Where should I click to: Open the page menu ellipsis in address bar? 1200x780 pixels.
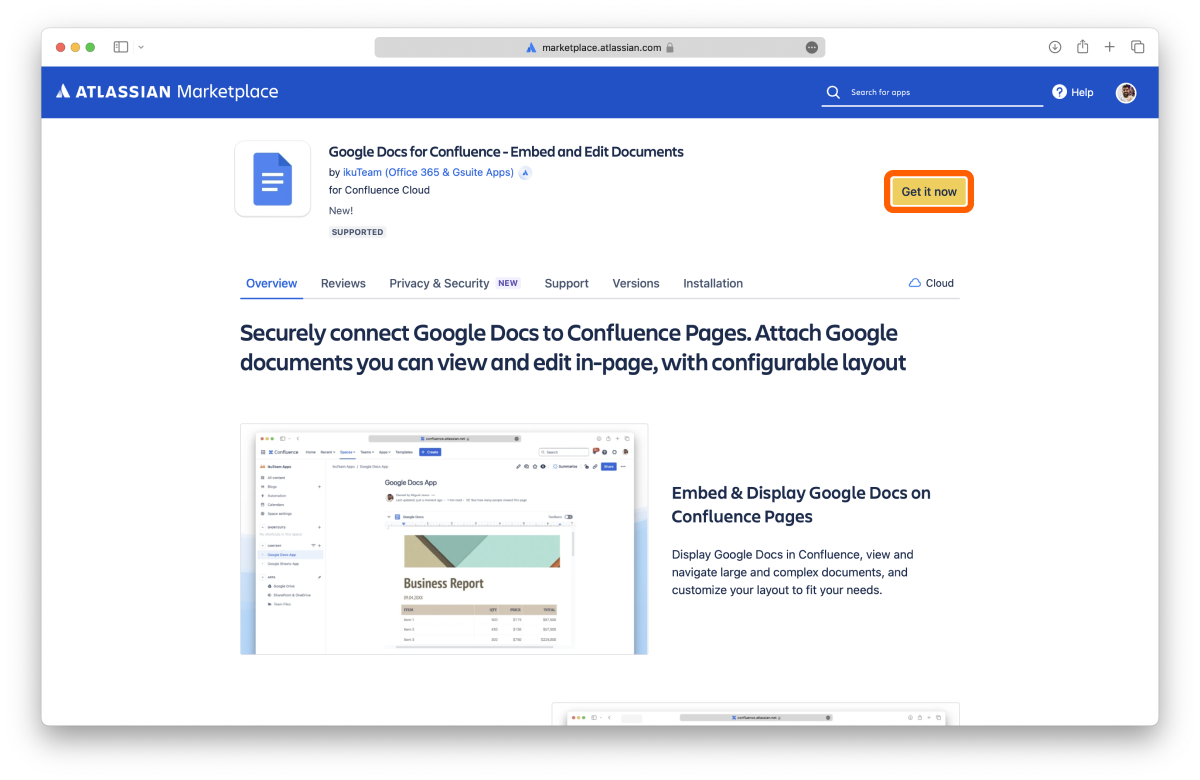point(811,47)
